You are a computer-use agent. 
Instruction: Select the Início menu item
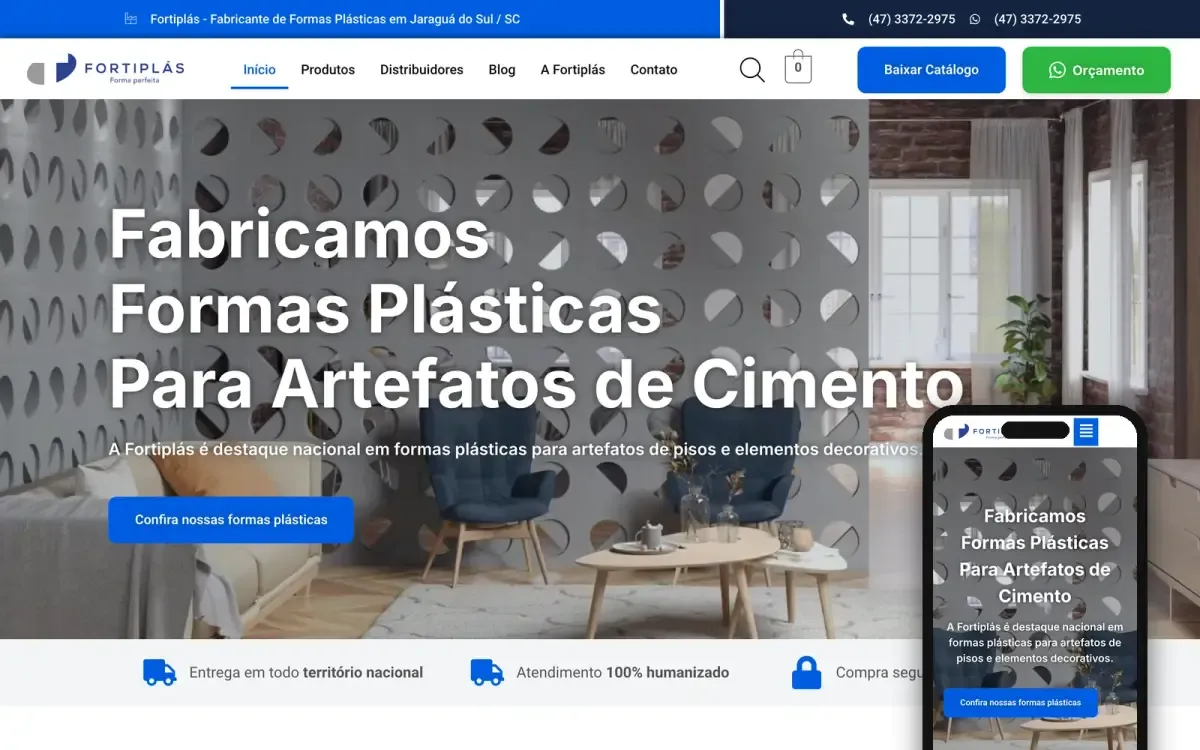259,70
